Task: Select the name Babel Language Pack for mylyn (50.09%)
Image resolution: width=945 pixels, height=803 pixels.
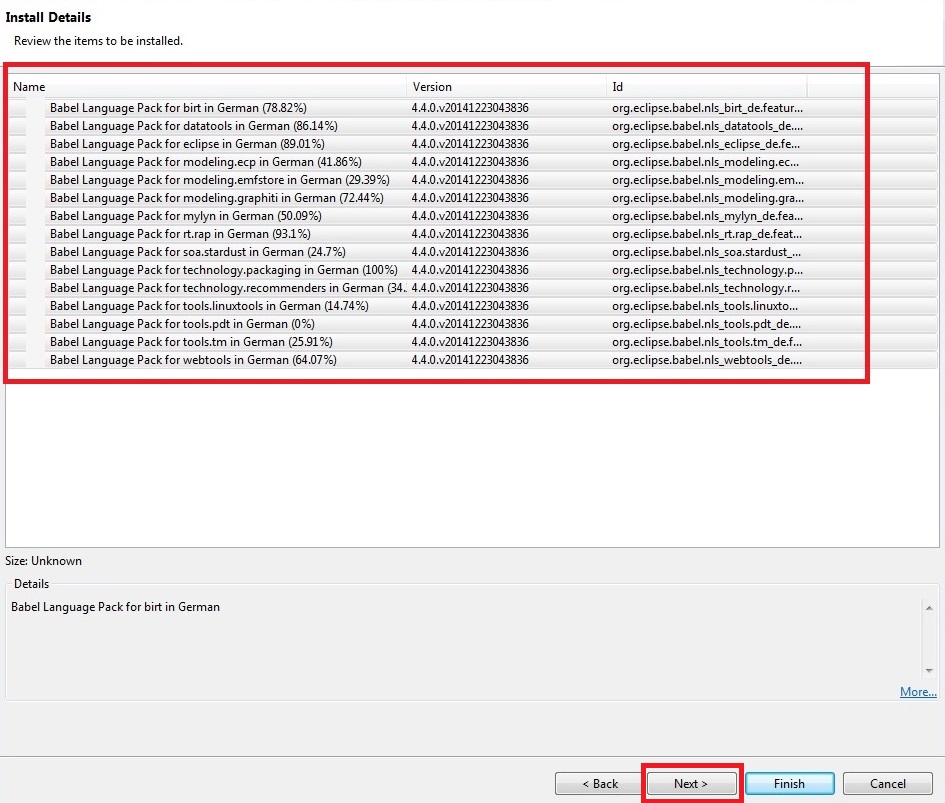Action: tap(186, 216)
